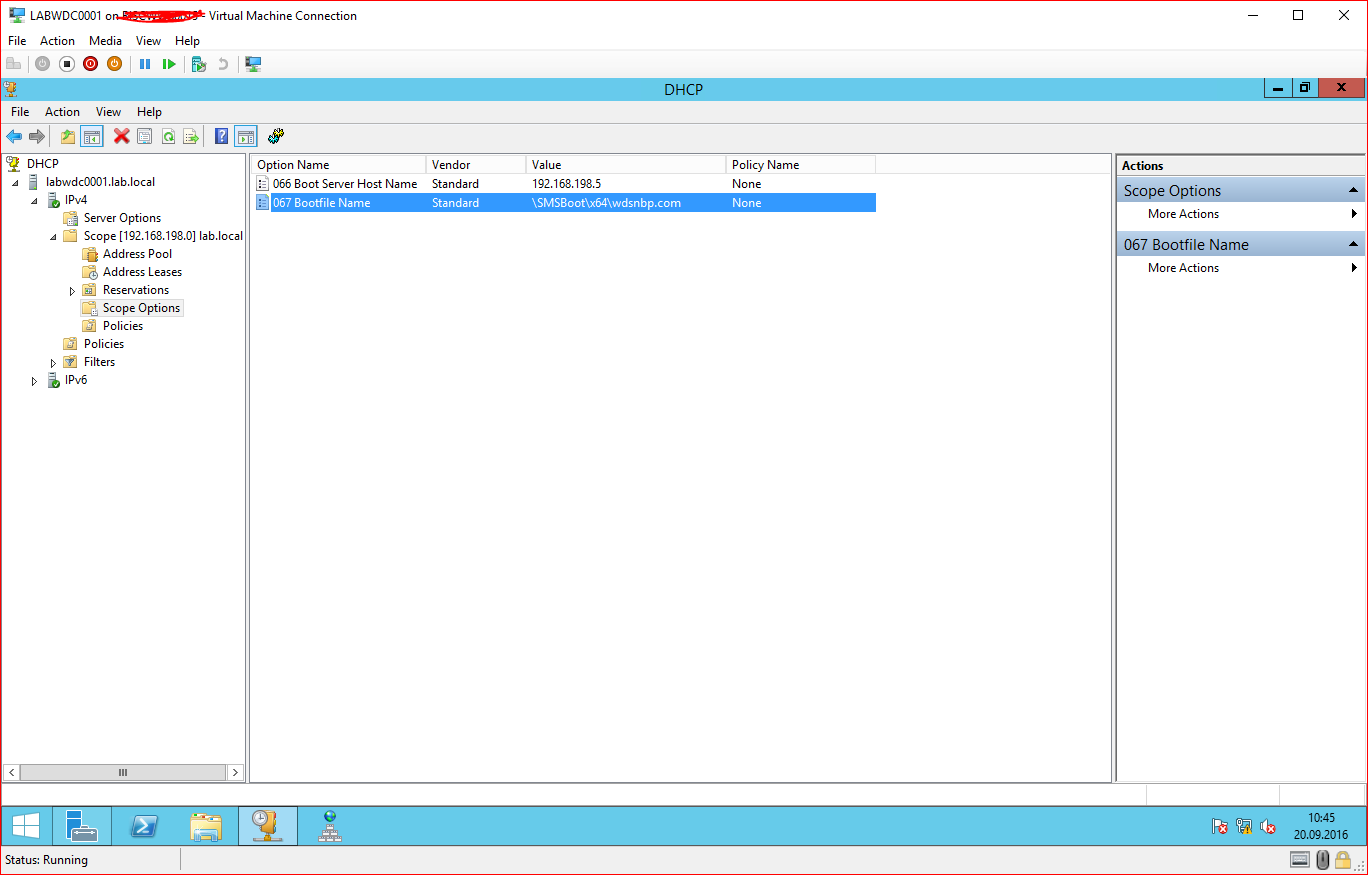Open the DHCP console's Action menu
Screen dimensions: 1368x875
click(62, 112)
